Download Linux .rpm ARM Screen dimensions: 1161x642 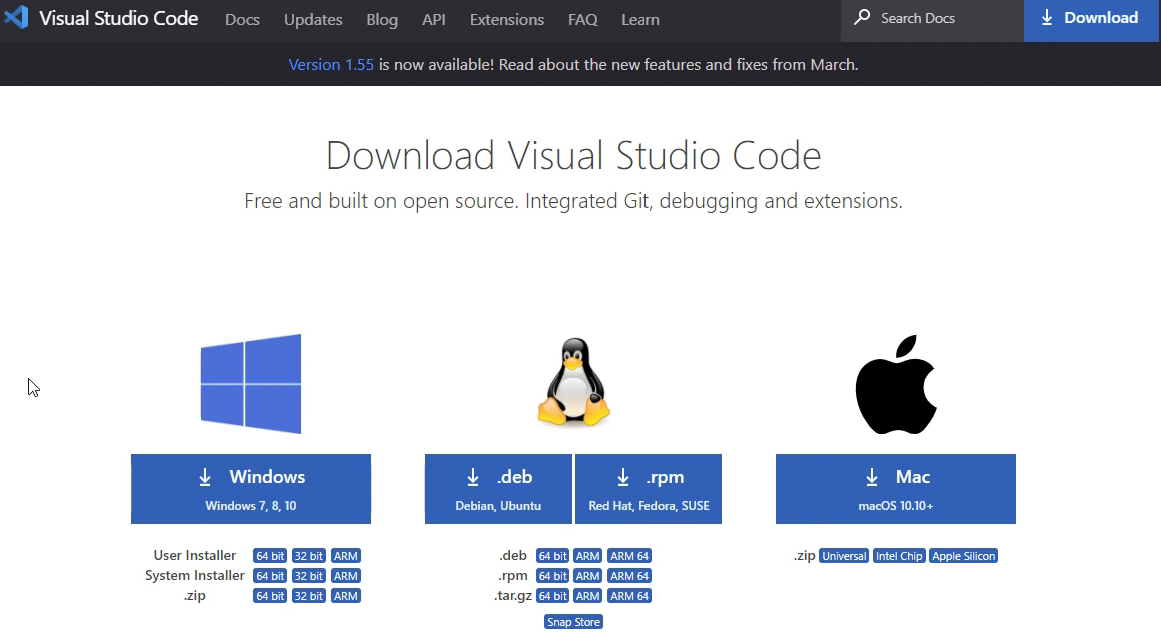pyautogui.click(x=588, y=575)
